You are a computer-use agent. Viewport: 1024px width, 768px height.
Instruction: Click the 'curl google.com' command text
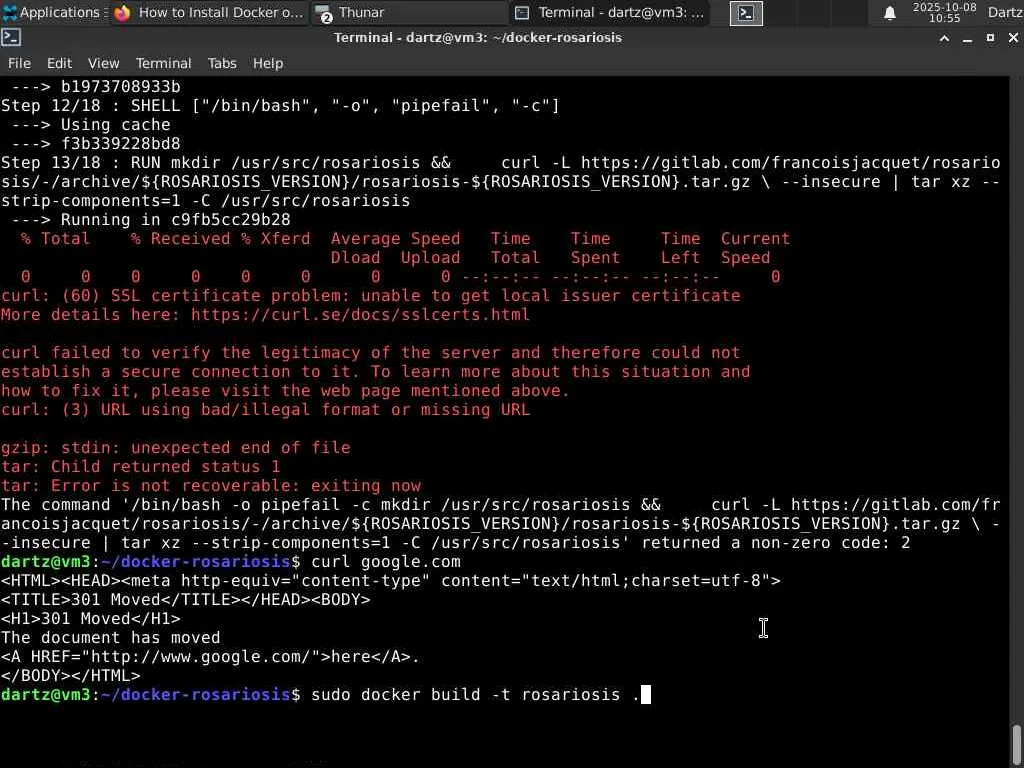[385, 562]
